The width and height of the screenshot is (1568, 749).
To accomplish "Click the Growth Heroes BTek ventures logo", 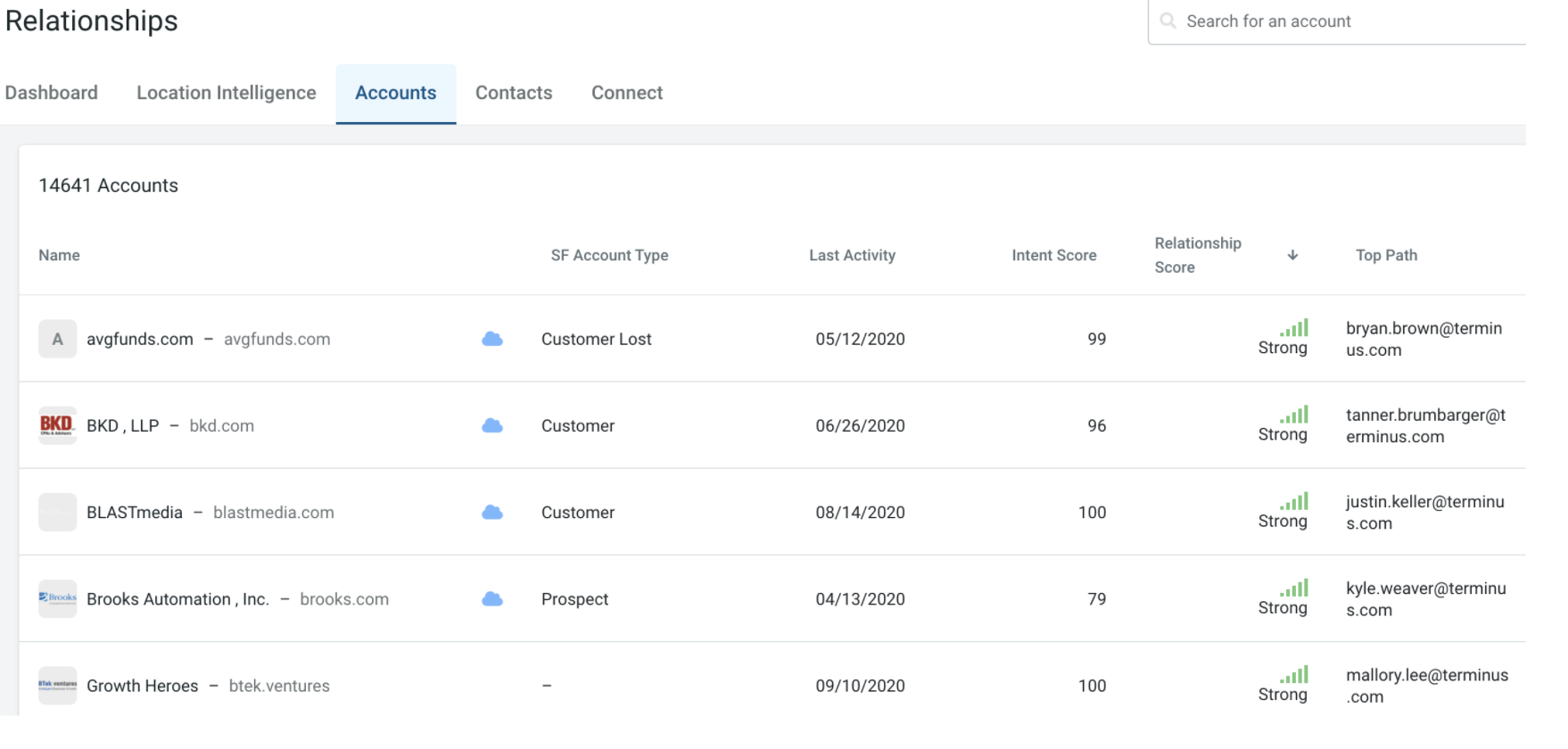I will pos(58,685).
